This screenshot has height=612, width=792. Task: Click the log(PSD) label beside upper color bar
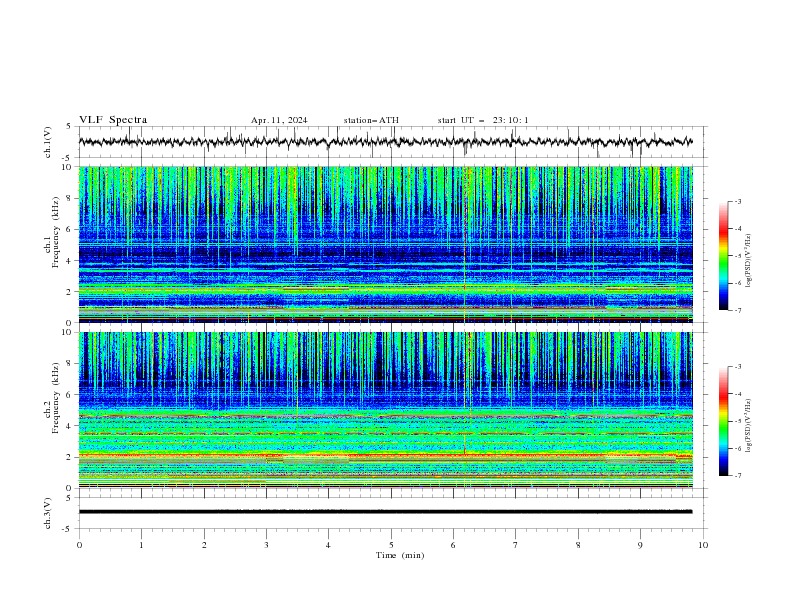[749, 261]
